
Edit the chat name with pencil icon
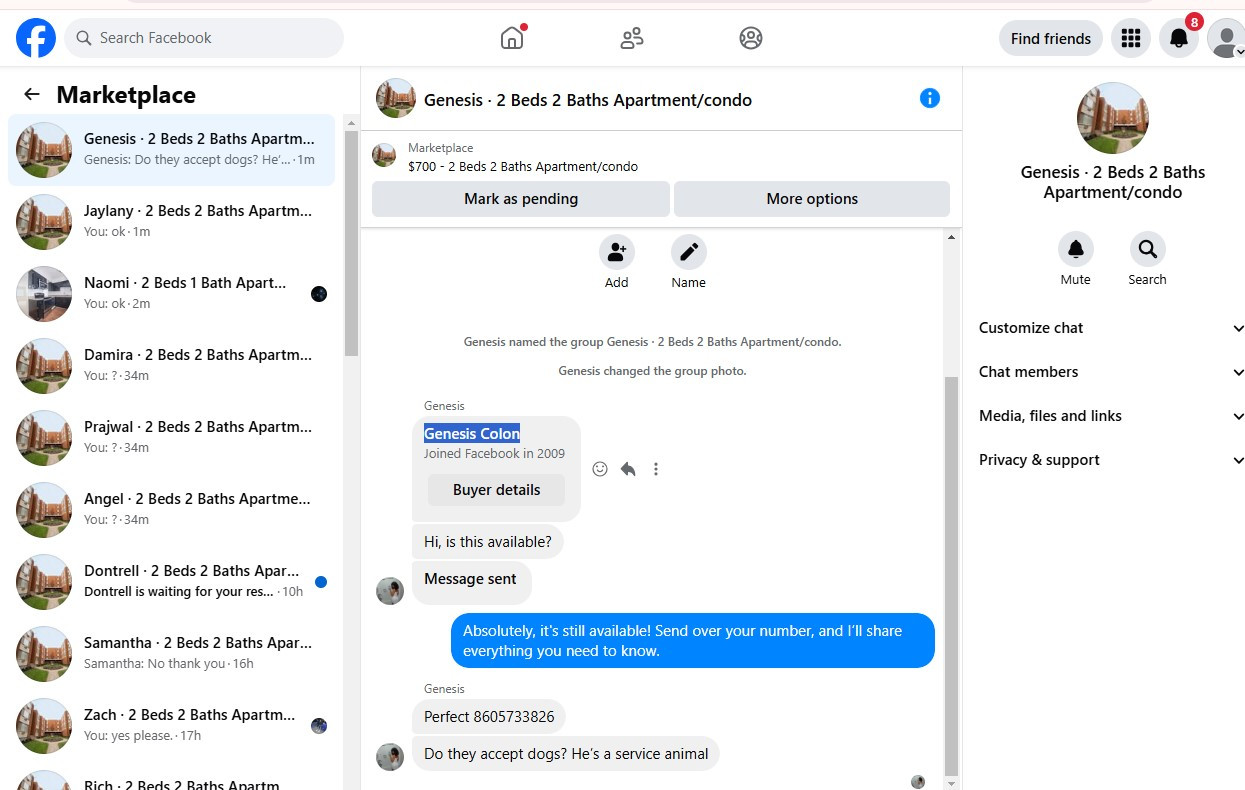click(x=689, y=252)
